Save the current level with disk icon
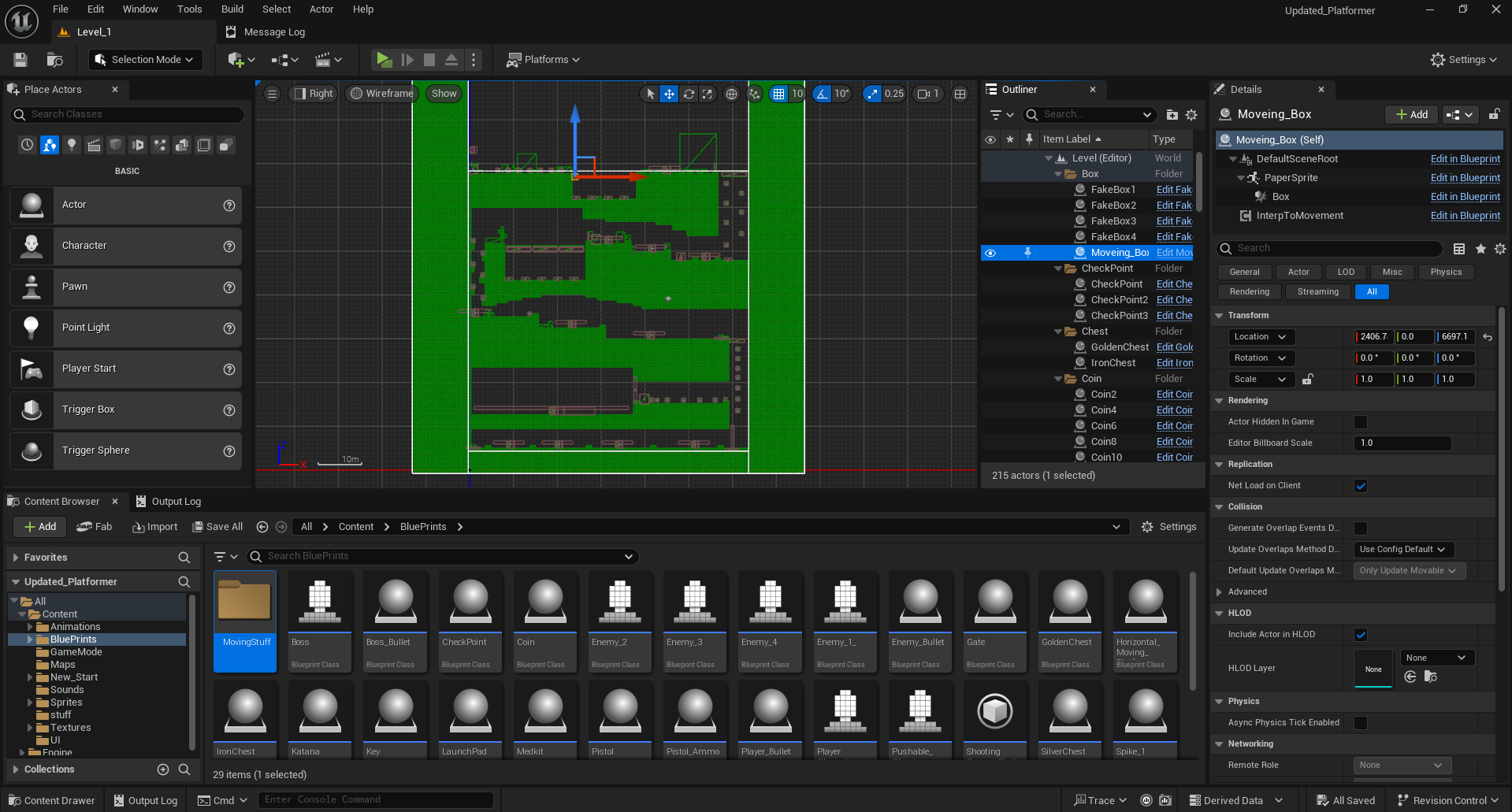This screenshot has width=1512, height=812. (20, 60)
